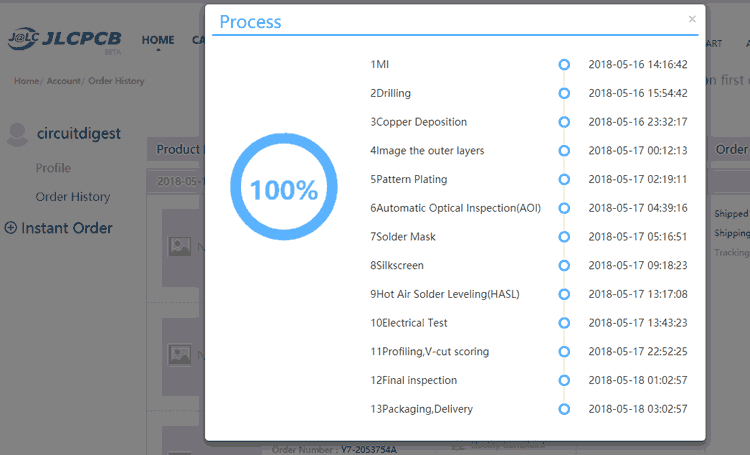Click marker for 9Hot Air Solder Leveling(HASL)

tap(564, 294)
